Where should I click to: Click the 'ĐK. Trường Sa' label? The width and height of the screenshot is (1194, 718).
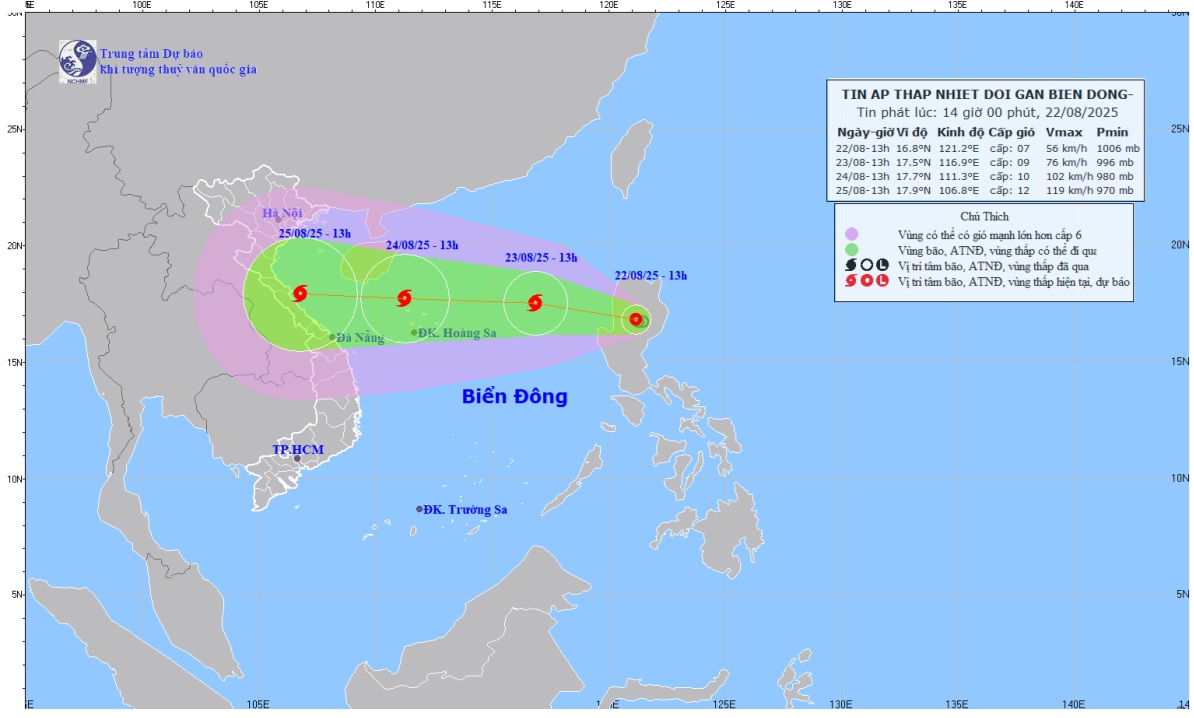(x=465, y=509)
